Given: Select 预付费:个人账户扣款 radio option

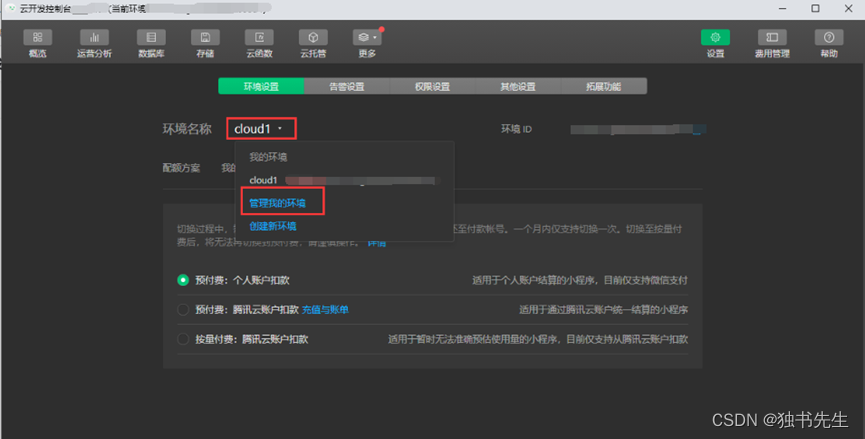Looking at the screenshot, I should [x=183, y=280].
